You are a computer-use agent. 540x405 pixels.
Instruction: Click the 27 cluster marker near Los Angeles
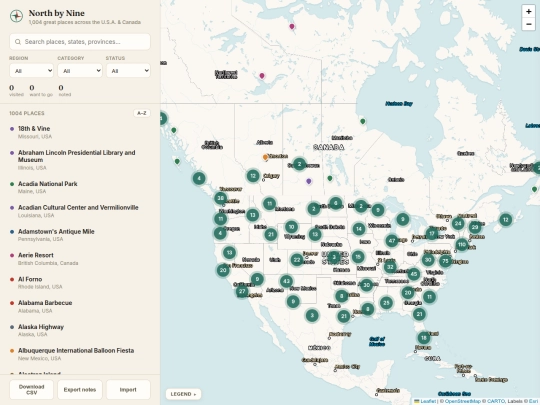[242, 291]
